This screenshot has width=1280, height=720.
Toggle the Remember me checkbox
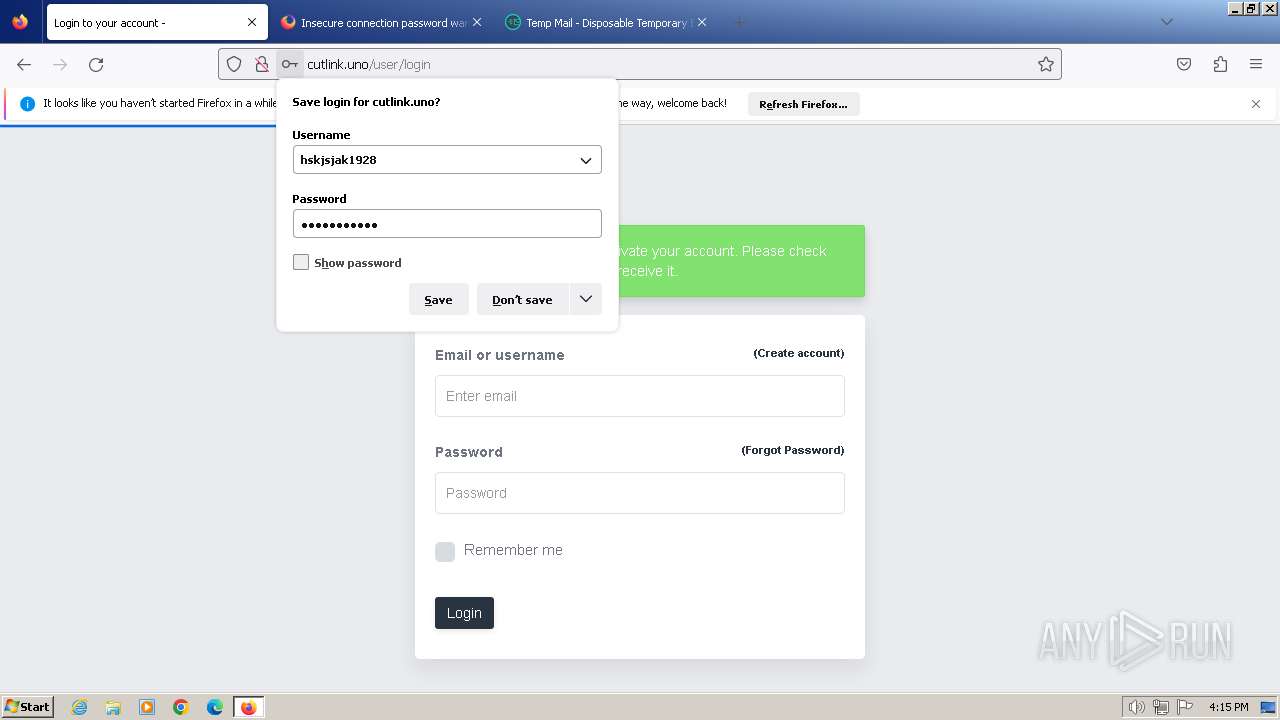point(445,551)
